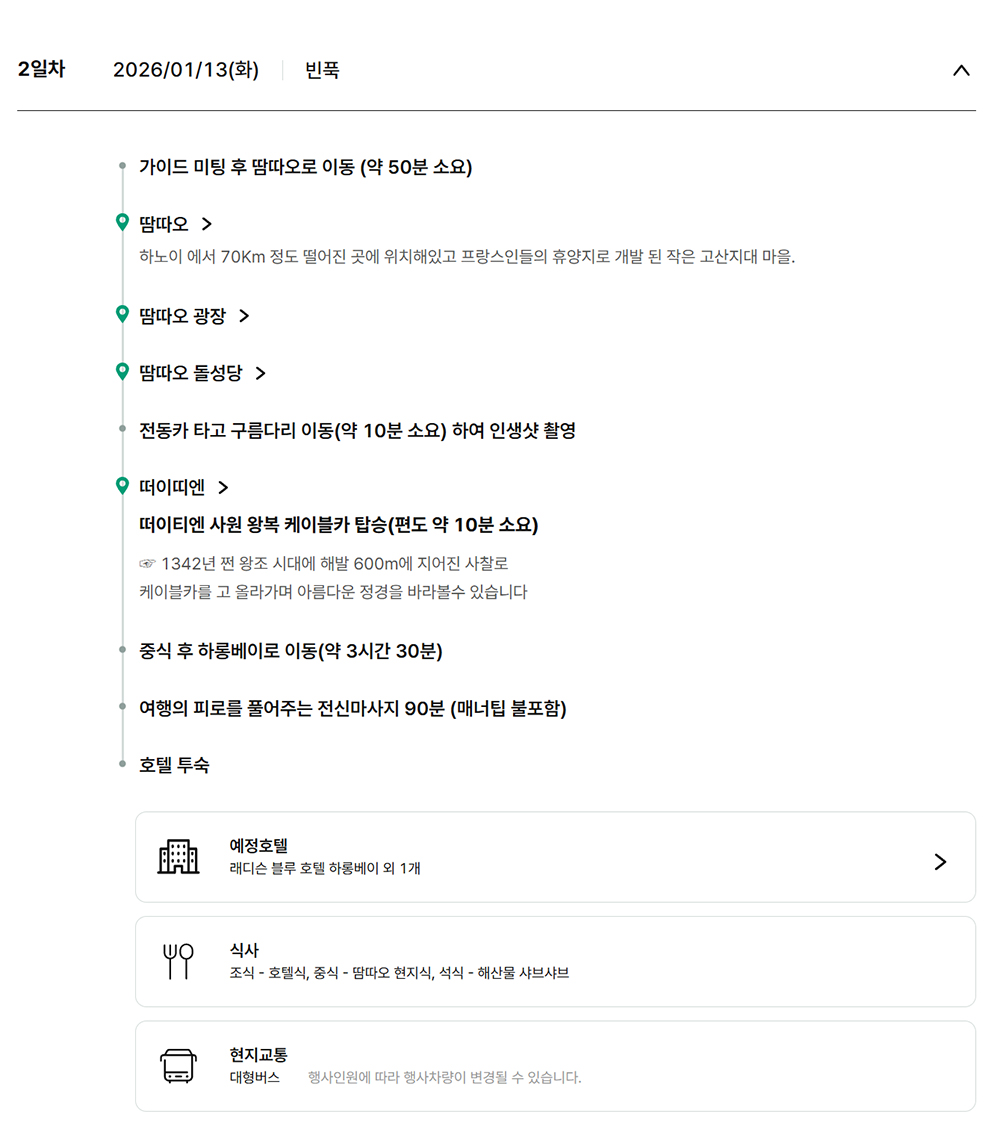Click the fork and spoon meal icon
Screen dimensions: 1000x1142
pyautogui.click(x=178, y=961)
